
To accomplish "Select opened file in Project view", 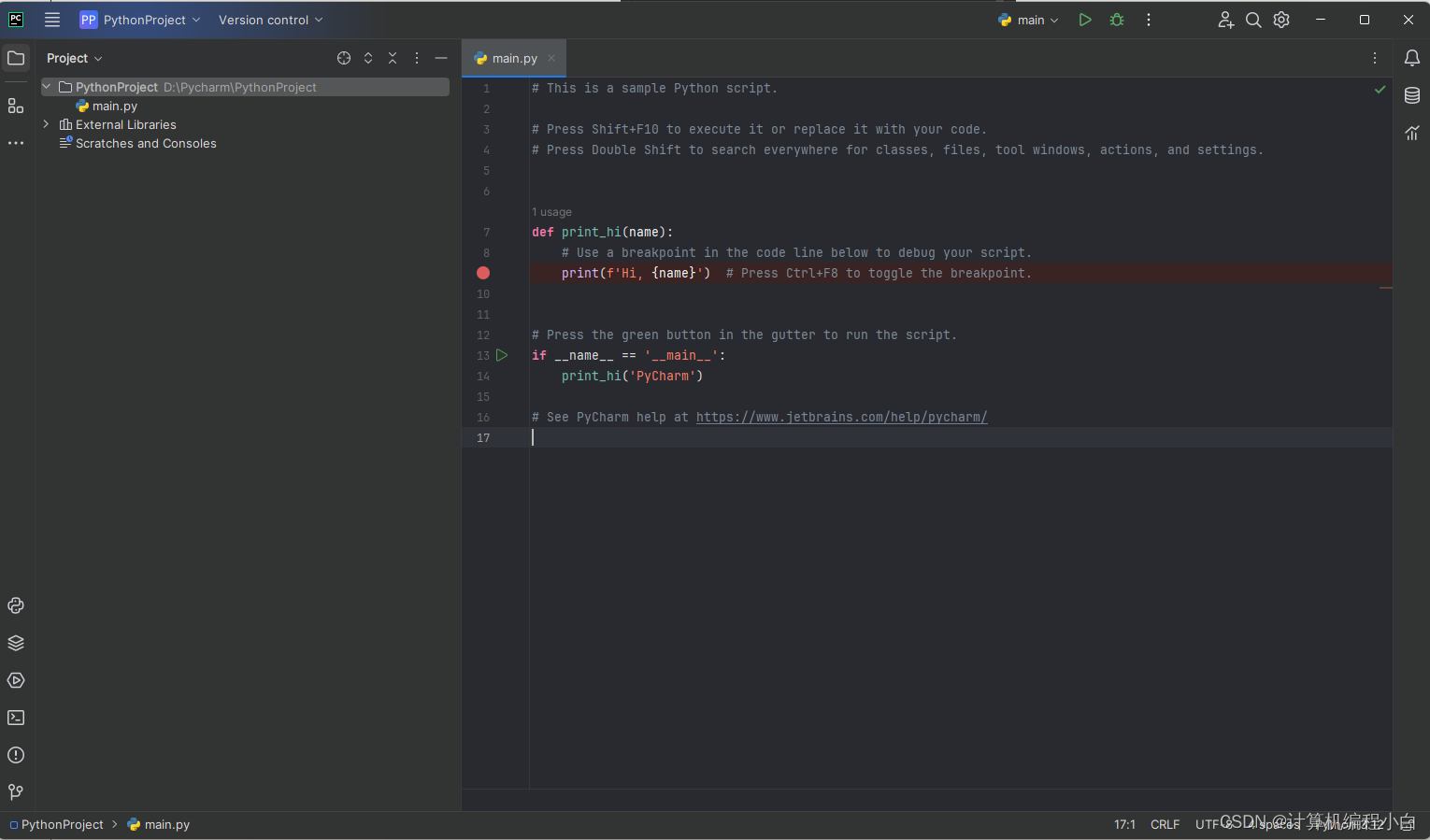I will pyautogui.click(x=344, y=58).
